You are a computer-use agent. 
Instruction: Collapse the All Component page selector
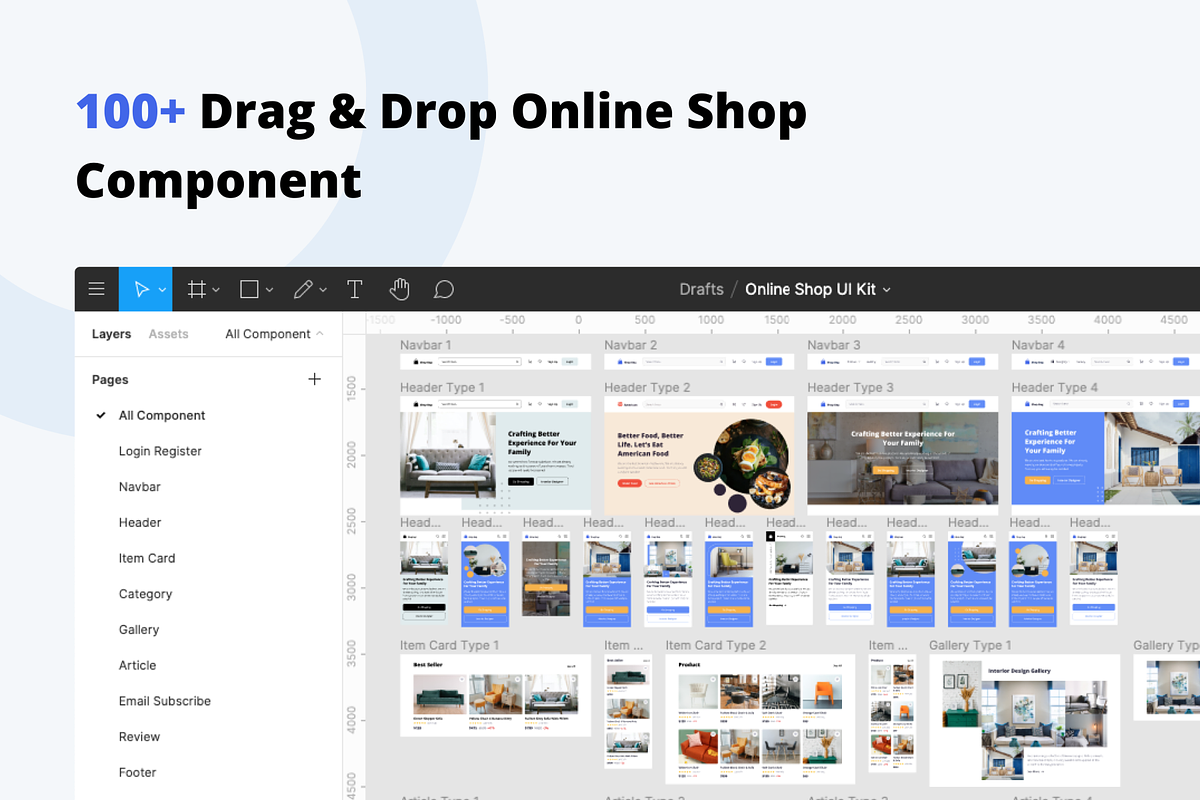275,334
